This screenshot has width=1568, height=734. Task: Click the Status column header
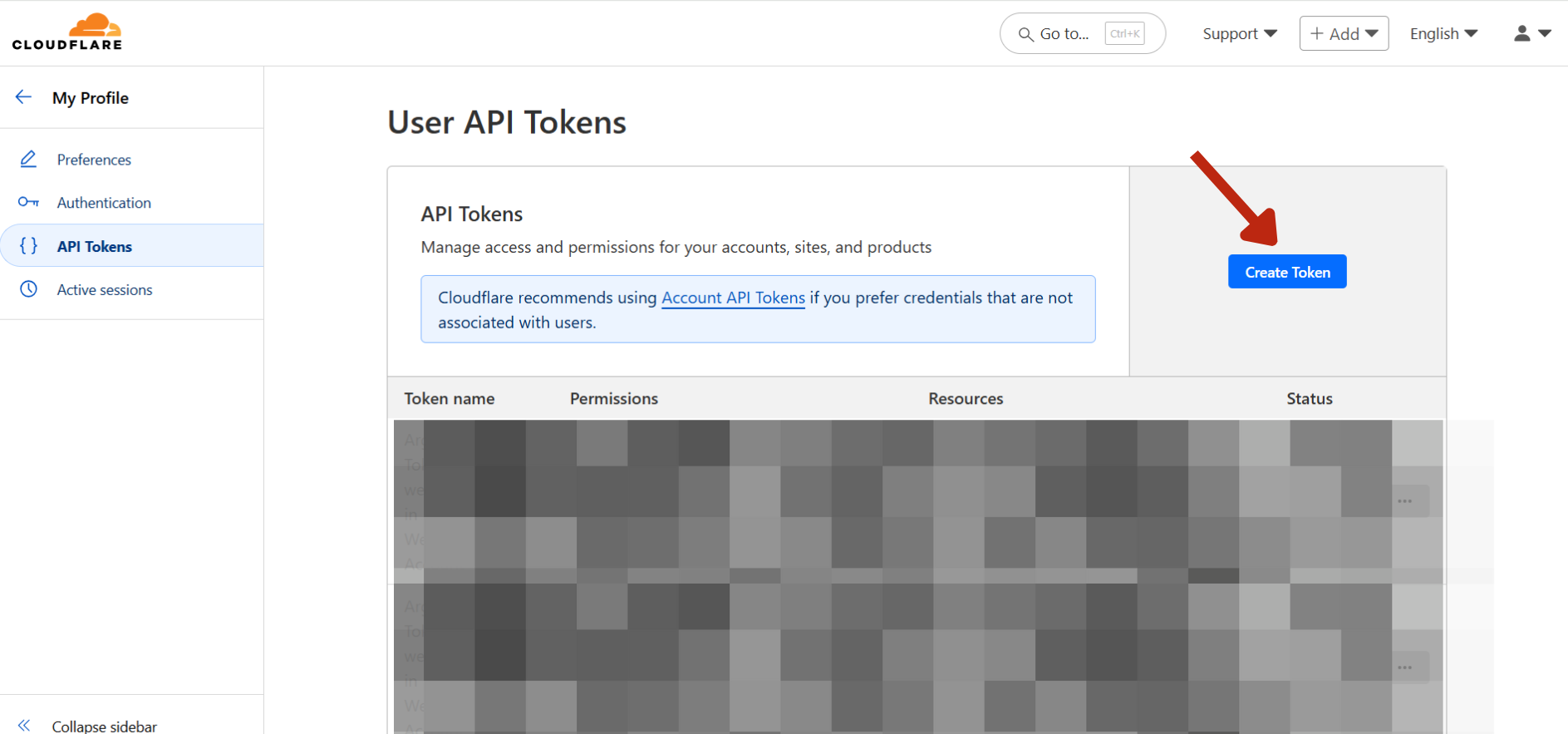pyautogui.click(x=1310, y=398)
